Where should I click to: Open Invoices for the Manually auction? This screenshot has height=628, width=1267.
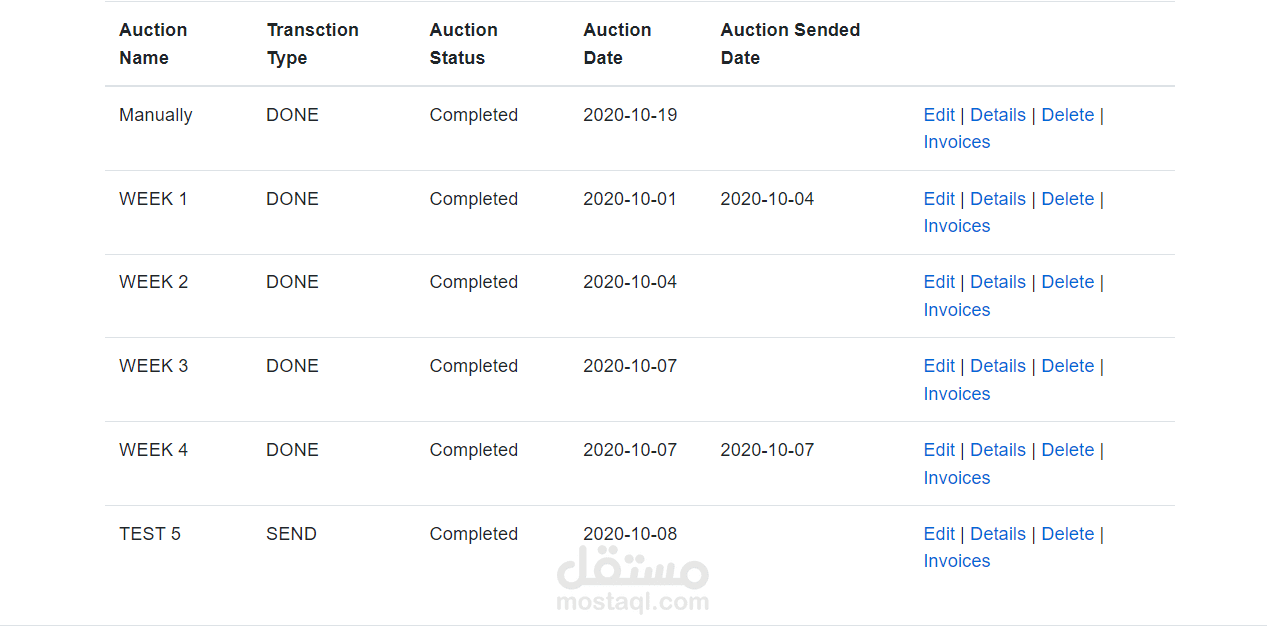[956, 142]
